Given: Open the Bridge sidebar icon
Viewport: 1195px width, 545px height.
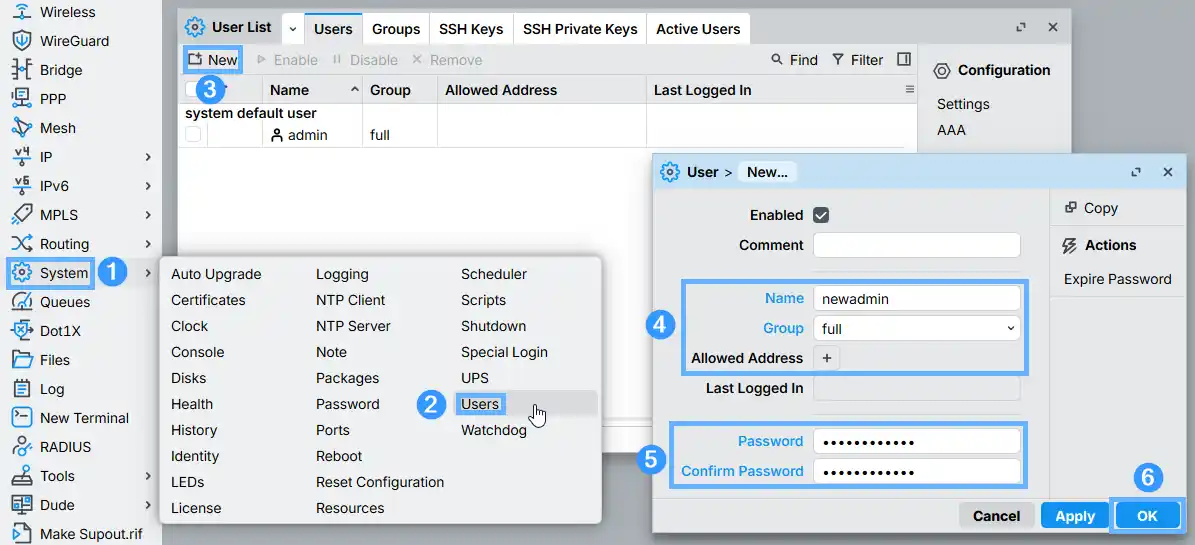Looking at the screenshot, I should [x=22, y=69].
